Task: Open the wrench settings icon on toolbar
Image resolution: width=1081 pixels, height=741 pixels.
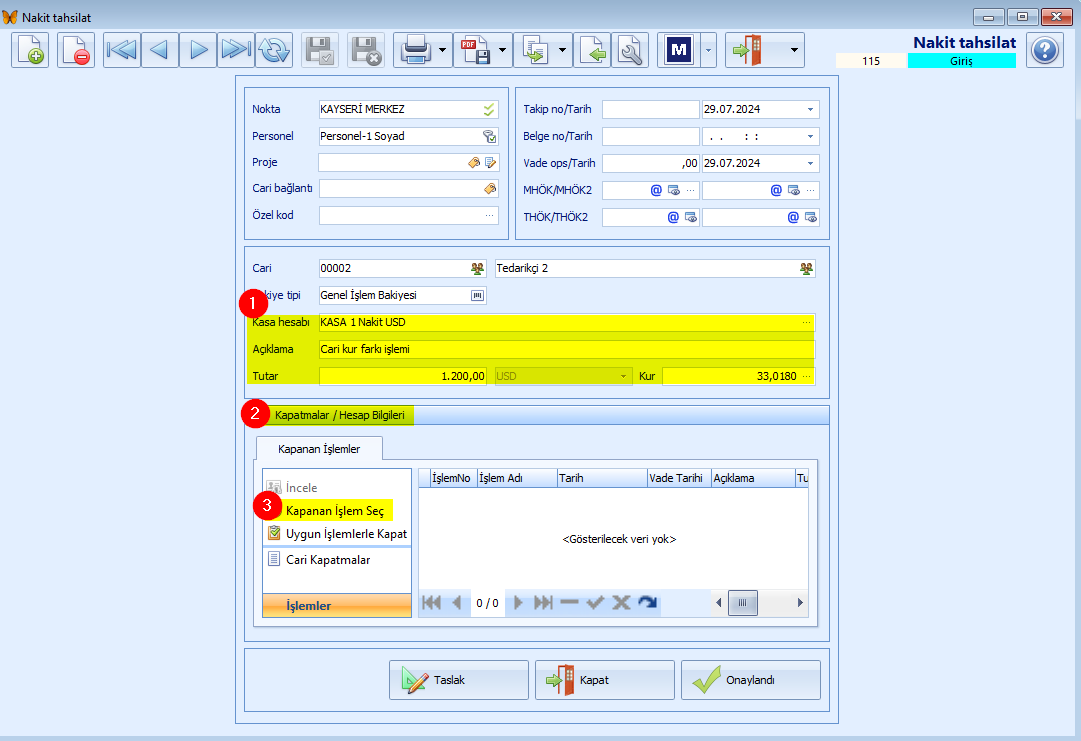Action: 630,50
